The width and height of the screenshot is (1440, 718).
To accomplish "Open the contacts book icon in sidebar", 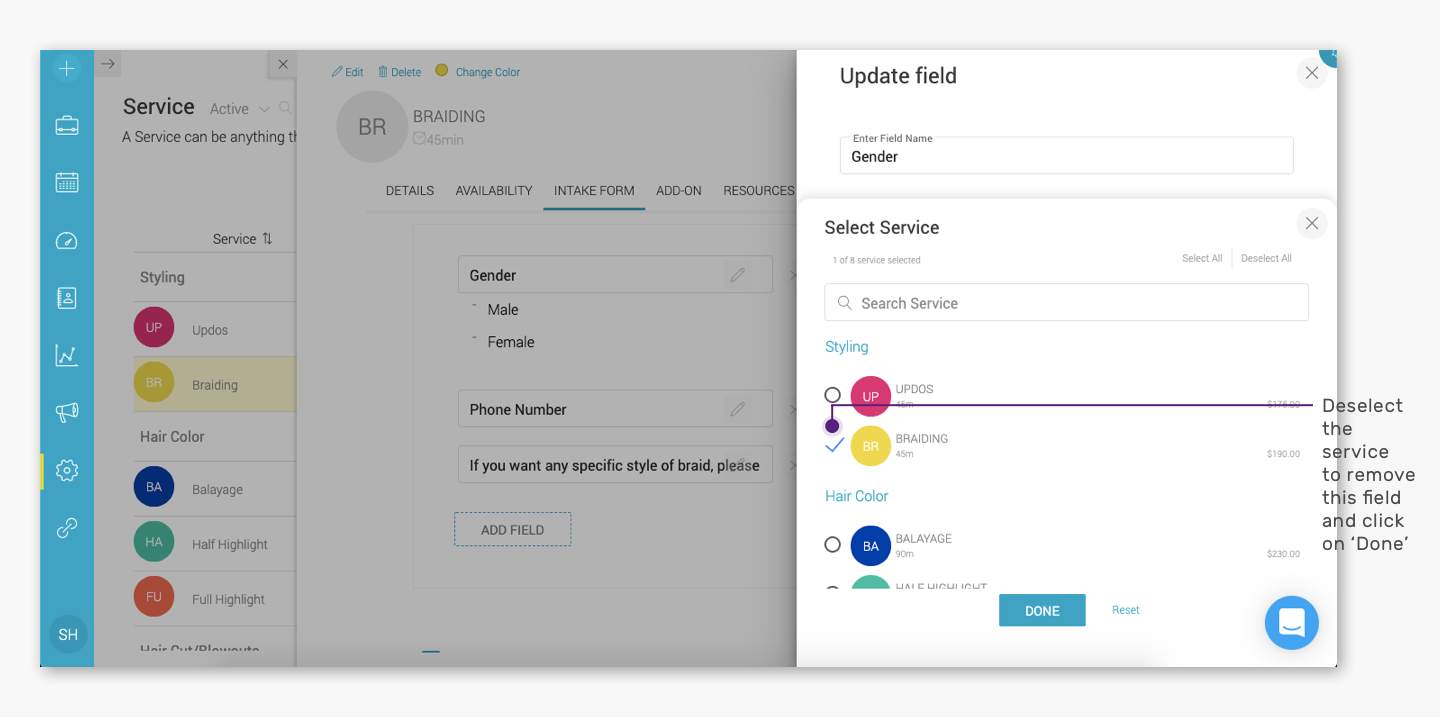I will click(x=67, y=297).
